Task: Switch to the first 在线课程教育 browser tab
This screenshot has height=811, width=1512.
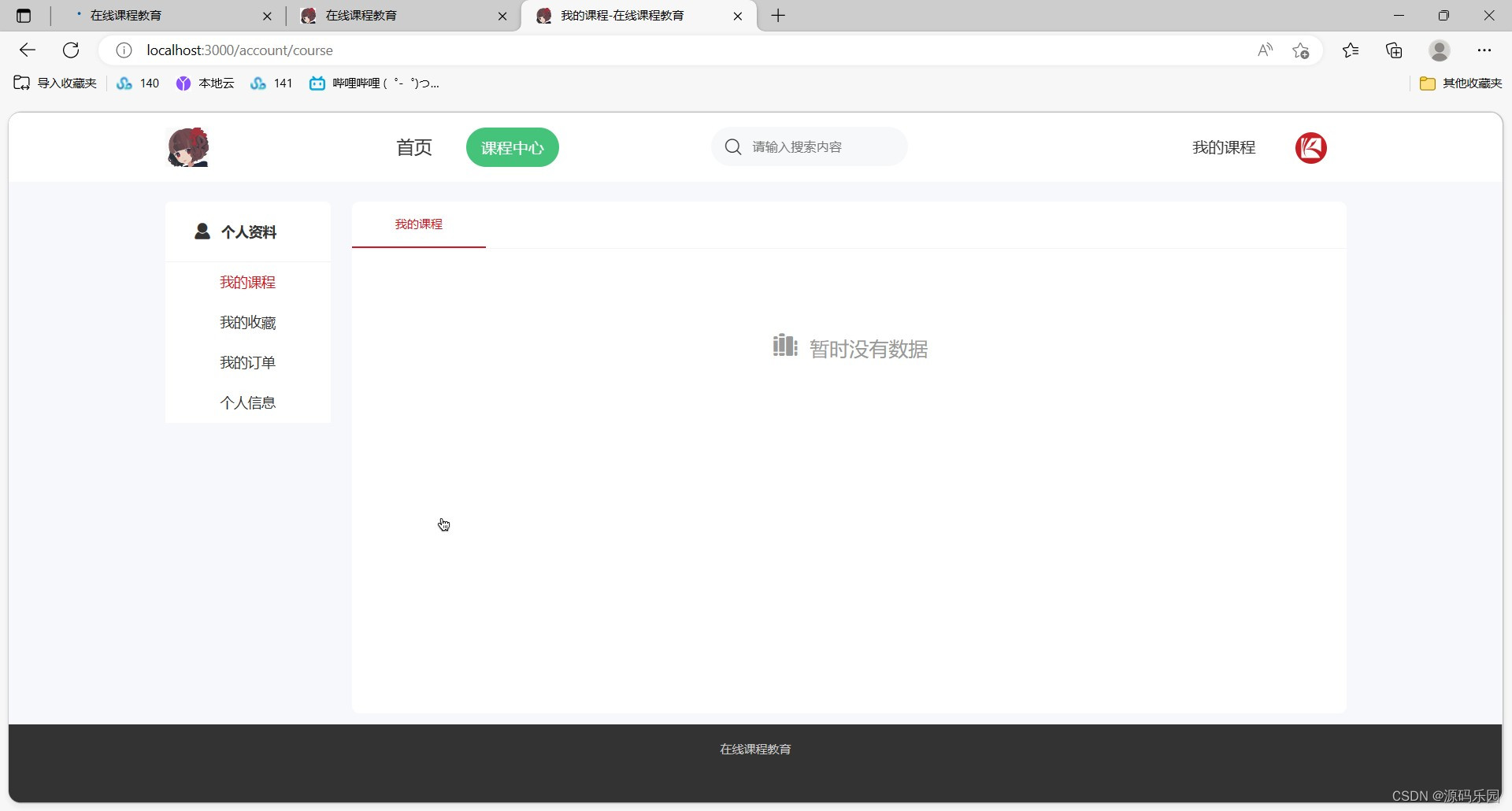Action: (x=157, y=16)
